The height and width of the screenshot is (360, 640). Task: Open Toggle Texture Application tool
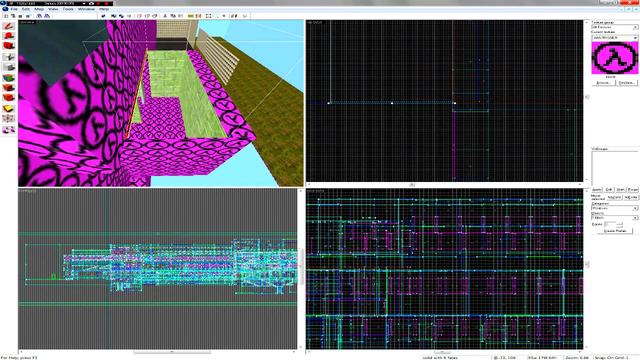[x=9, y=78]
